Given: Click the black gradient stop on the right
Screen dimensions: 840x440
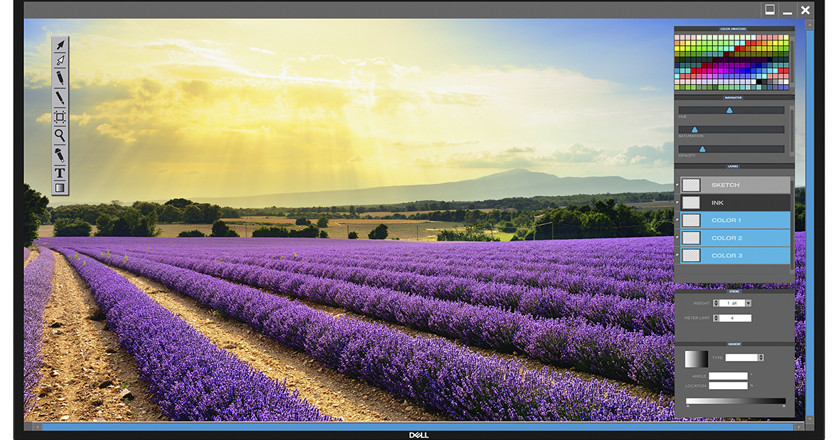Looking at the screenshot, I should point(784,406).
